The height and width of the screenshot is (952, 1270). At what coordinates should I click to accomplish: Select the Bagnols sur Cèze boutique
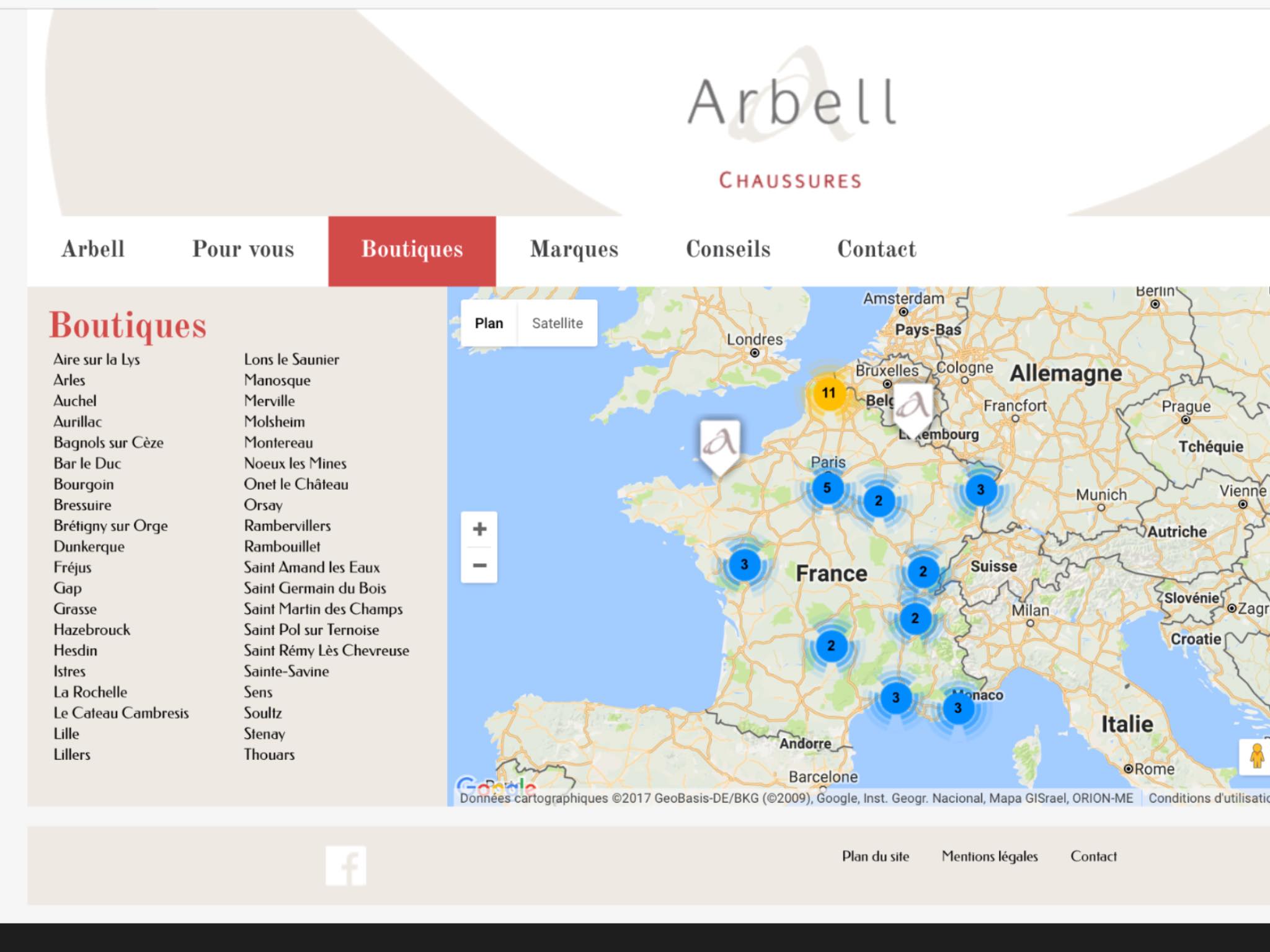[109, 443]
